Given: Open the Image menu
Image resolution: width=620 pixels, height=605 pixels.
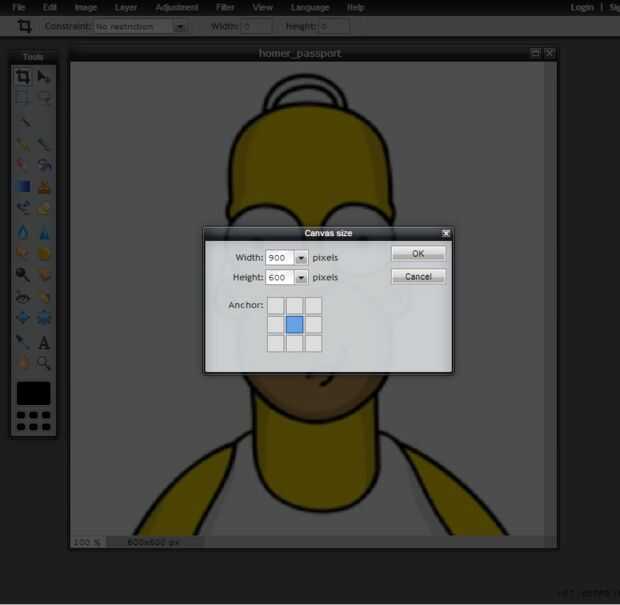Looking at the screenshot, I should click(86, 7).
